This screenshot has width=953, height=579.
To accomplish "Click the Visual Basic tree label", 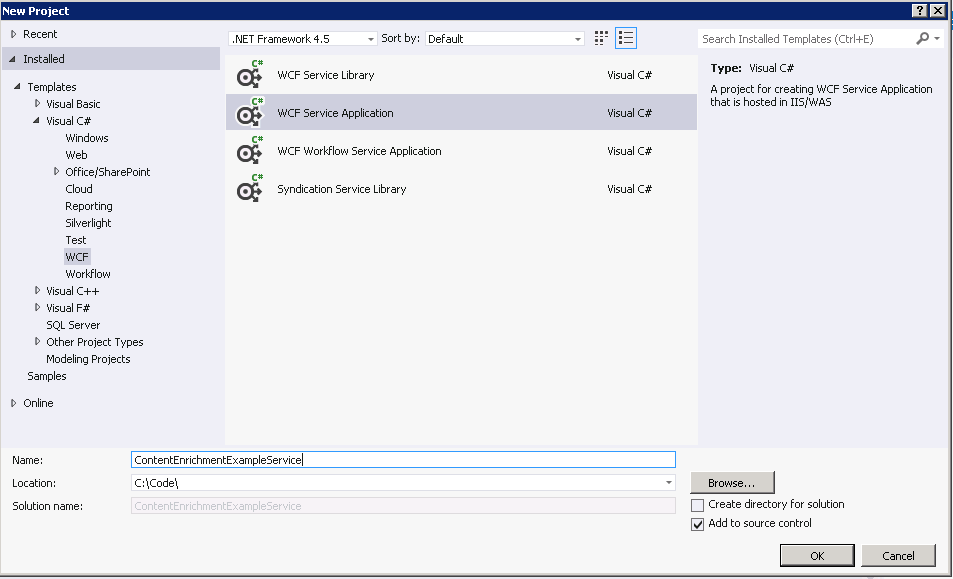I will click(x=73, y=104).
